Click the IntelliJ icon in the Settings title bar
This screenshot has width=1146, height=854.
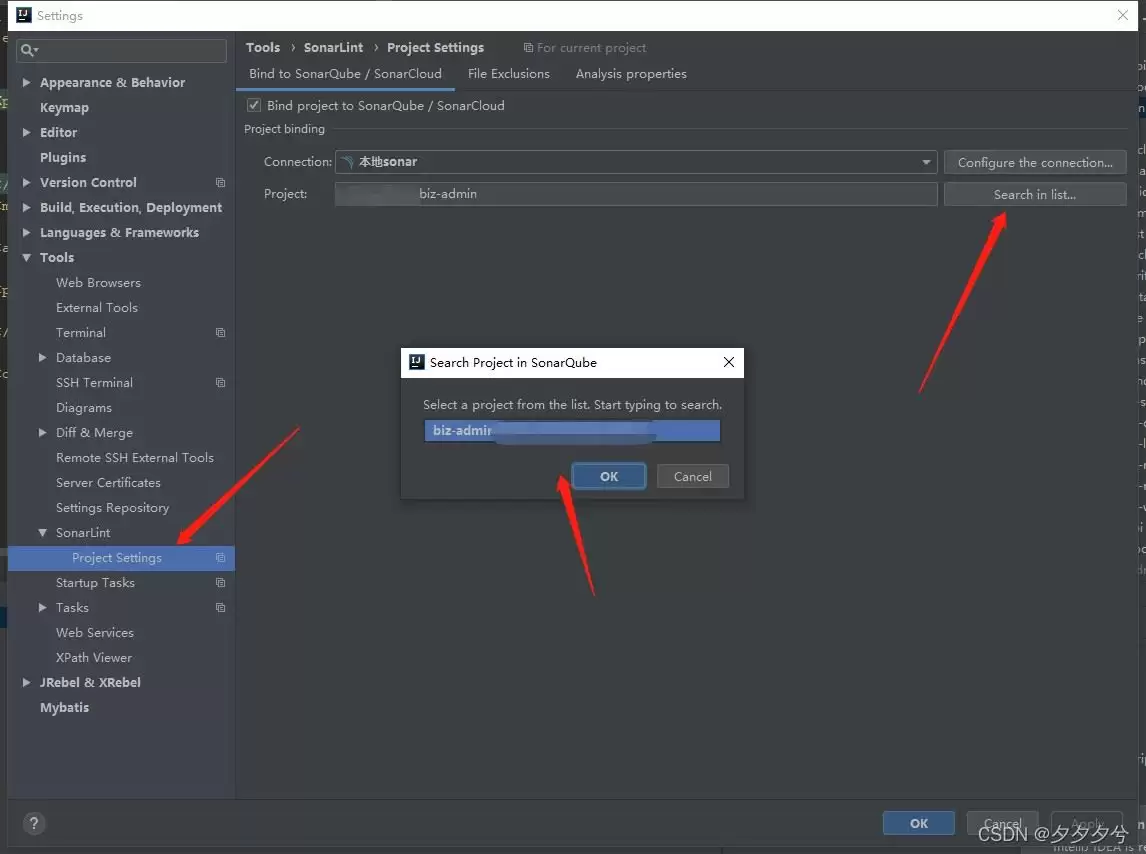tap(23, 15)
